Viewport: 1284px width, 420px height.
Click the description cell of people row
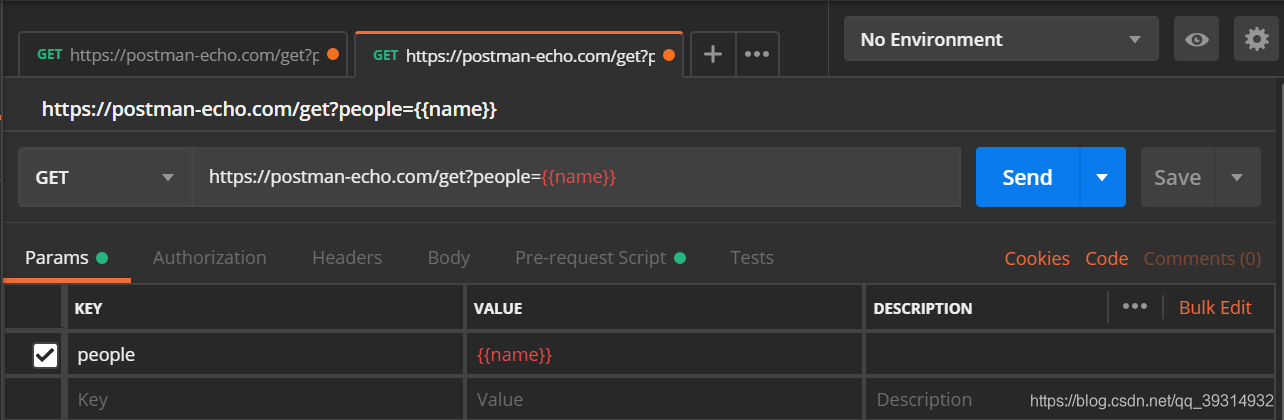click(x=1072, y=355)
